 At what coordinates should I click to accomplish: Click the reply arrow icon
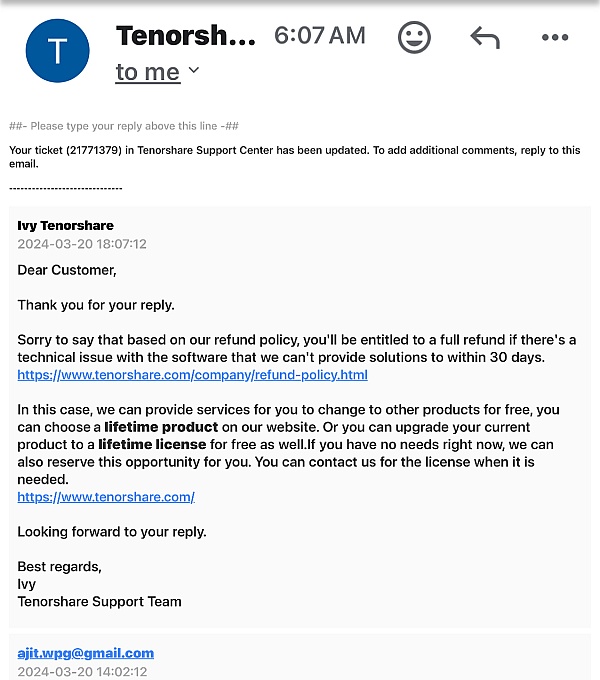(485, 38)
